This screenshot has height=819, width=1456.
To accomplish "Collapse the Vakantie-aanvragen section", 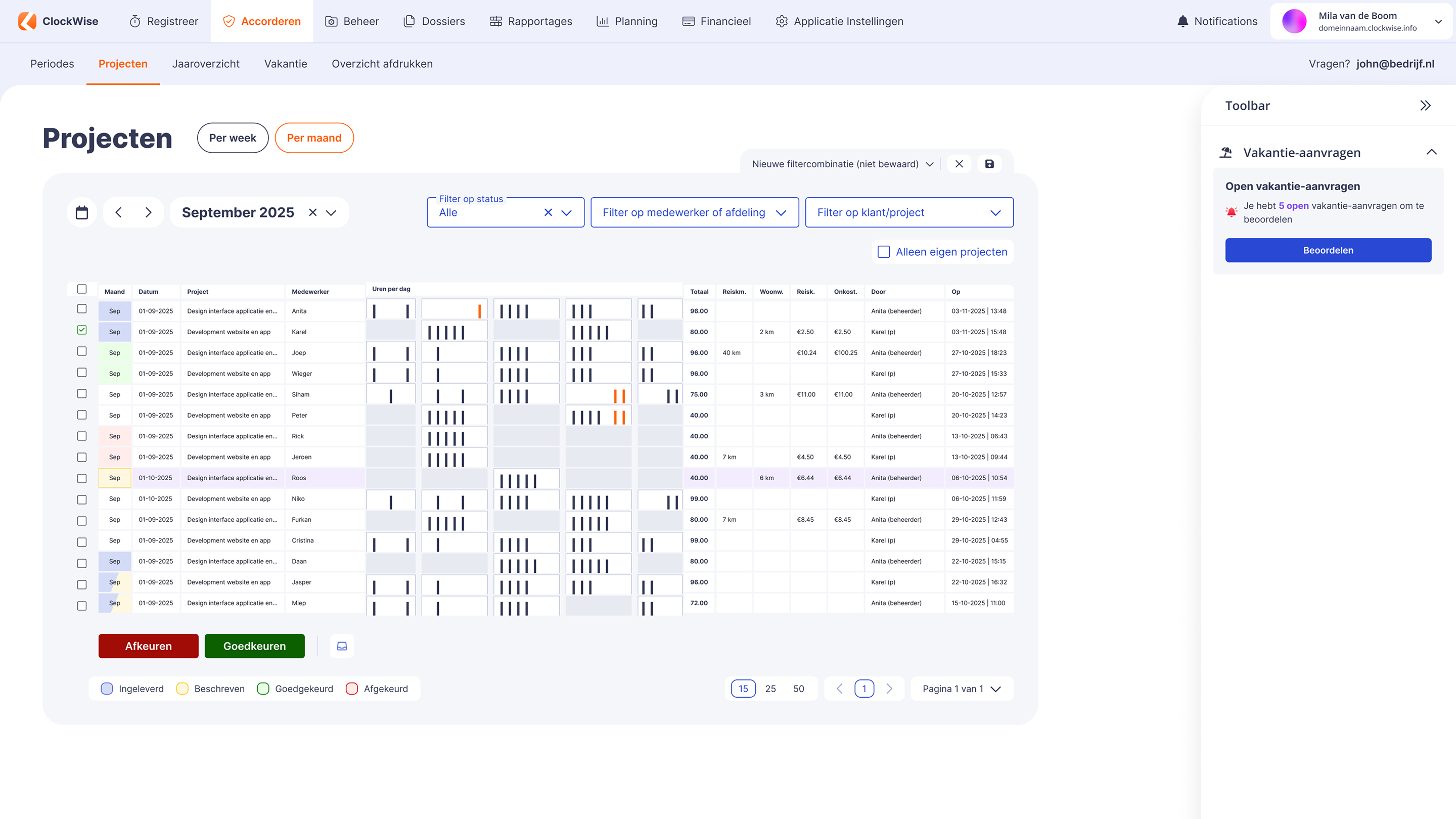I will (x=1431, y=152).
